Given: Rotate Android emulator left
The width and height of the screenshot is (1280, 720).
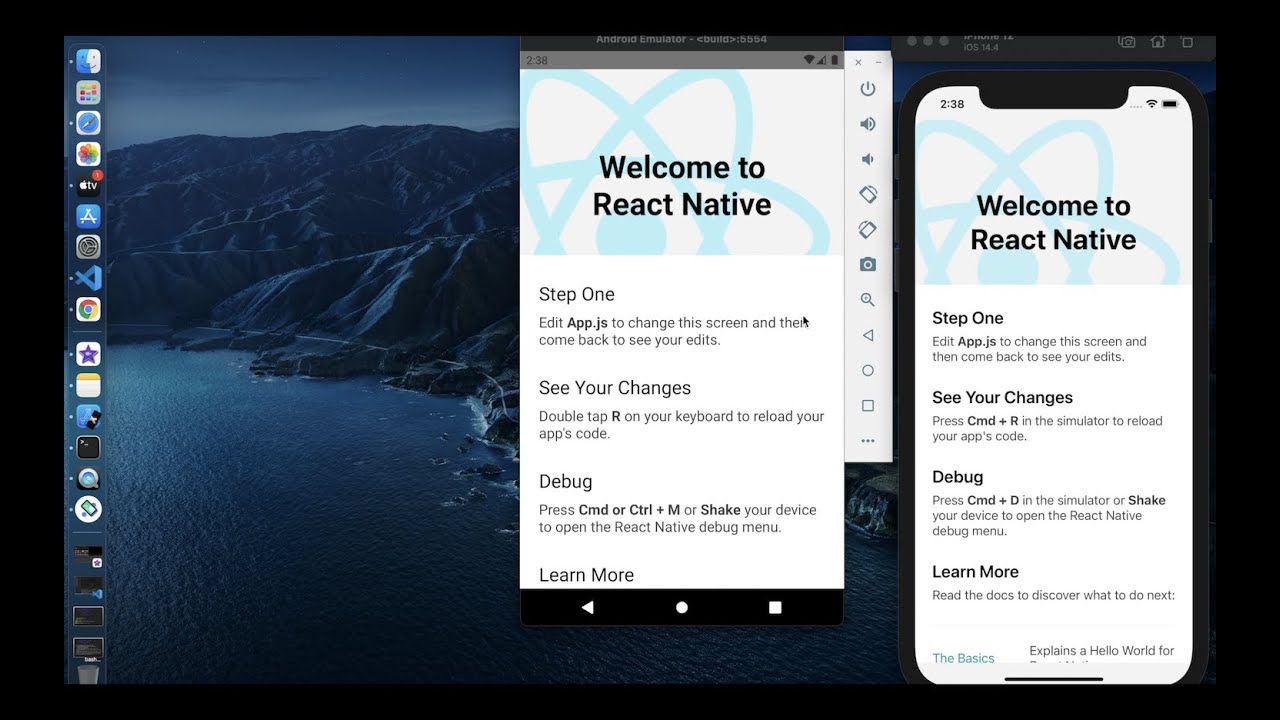Looking at the screenshot, I should (868, 194).
